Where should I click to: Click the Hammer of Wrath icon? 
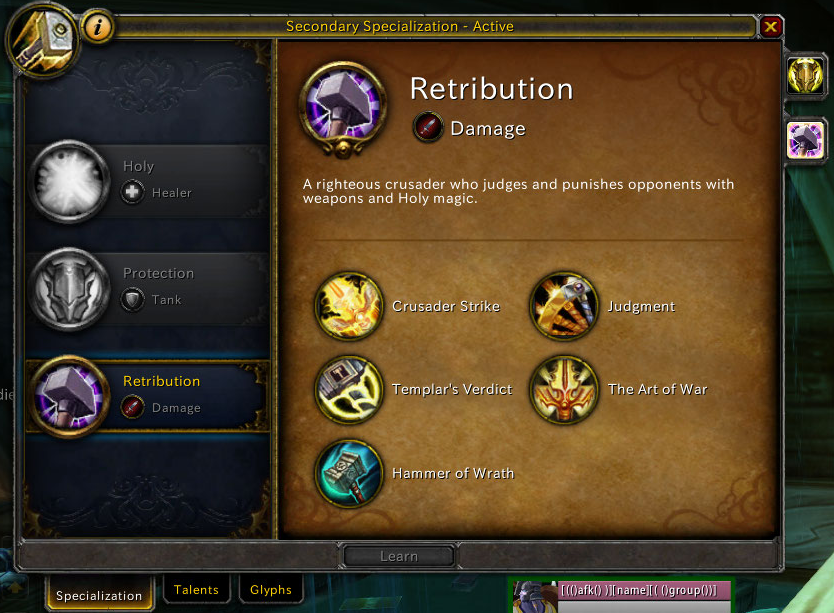click(x=349, y=473)
